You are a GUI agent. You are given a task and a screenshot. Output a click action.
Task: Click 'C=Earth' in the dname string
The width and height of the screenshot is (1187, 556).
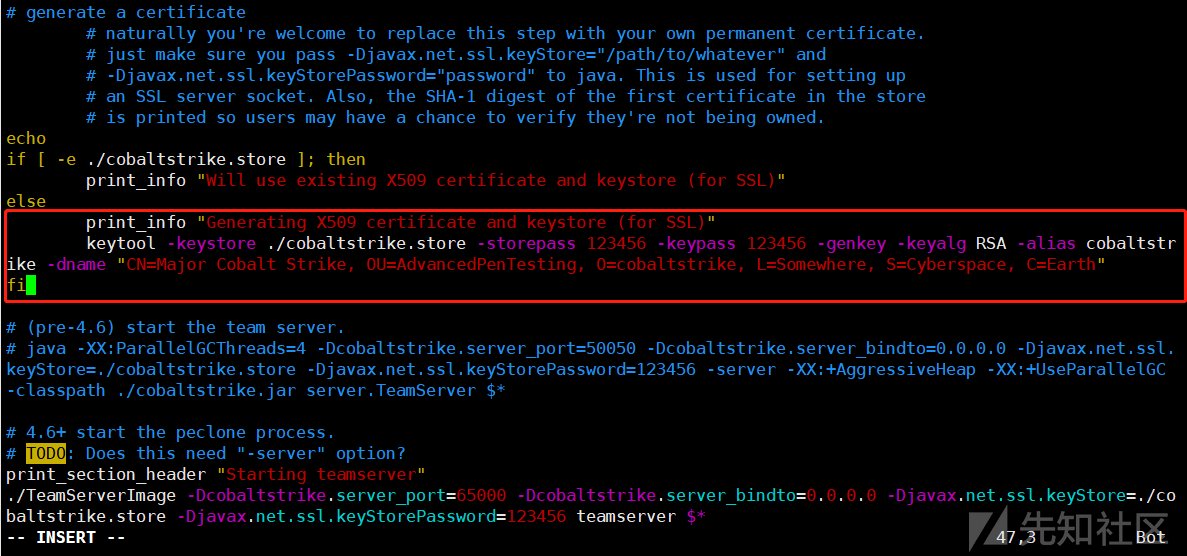click(1060, 264)
